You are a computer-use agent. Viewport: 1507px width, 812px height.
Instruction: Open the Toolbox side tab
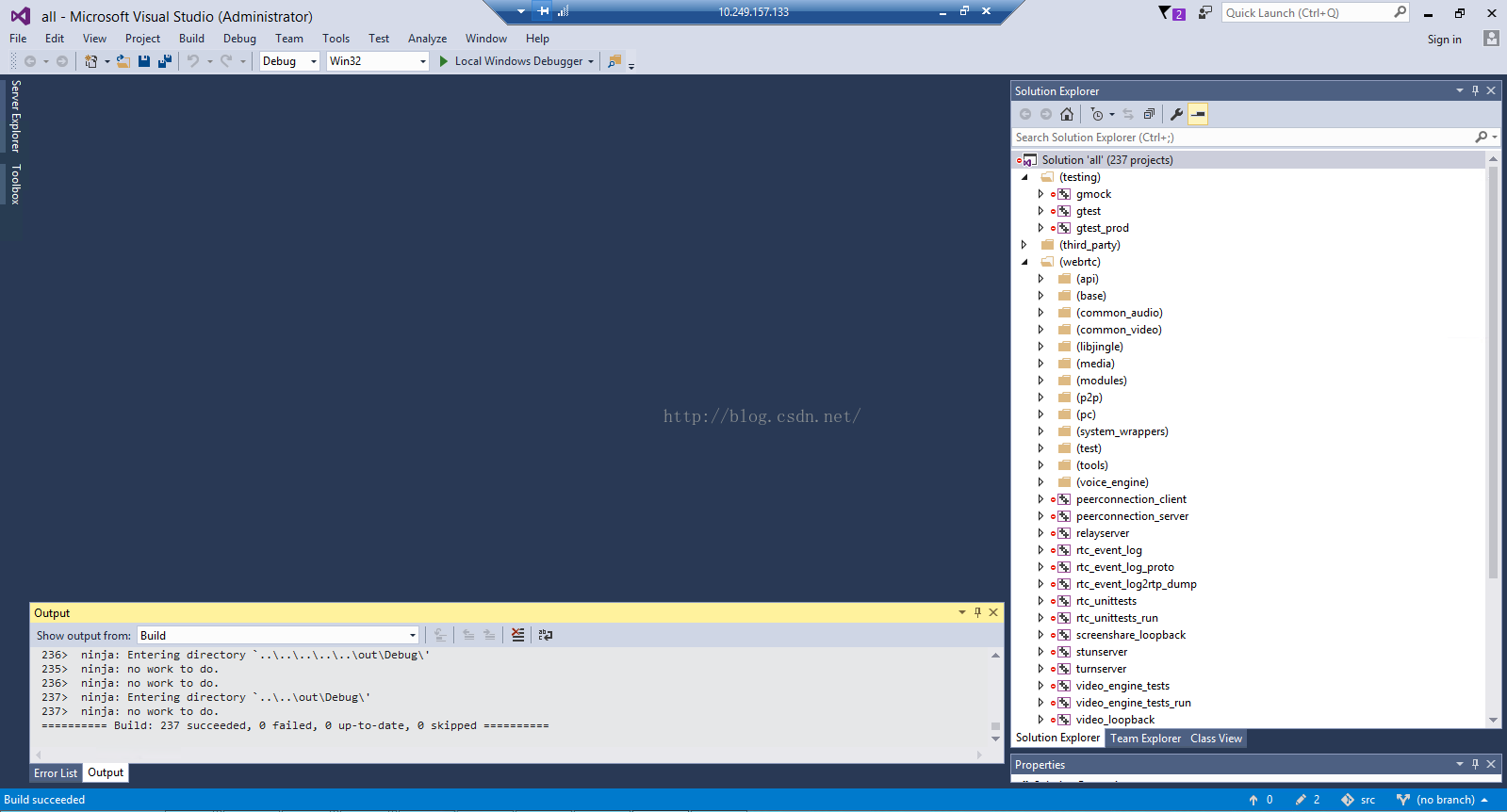(x=15, y=184)
